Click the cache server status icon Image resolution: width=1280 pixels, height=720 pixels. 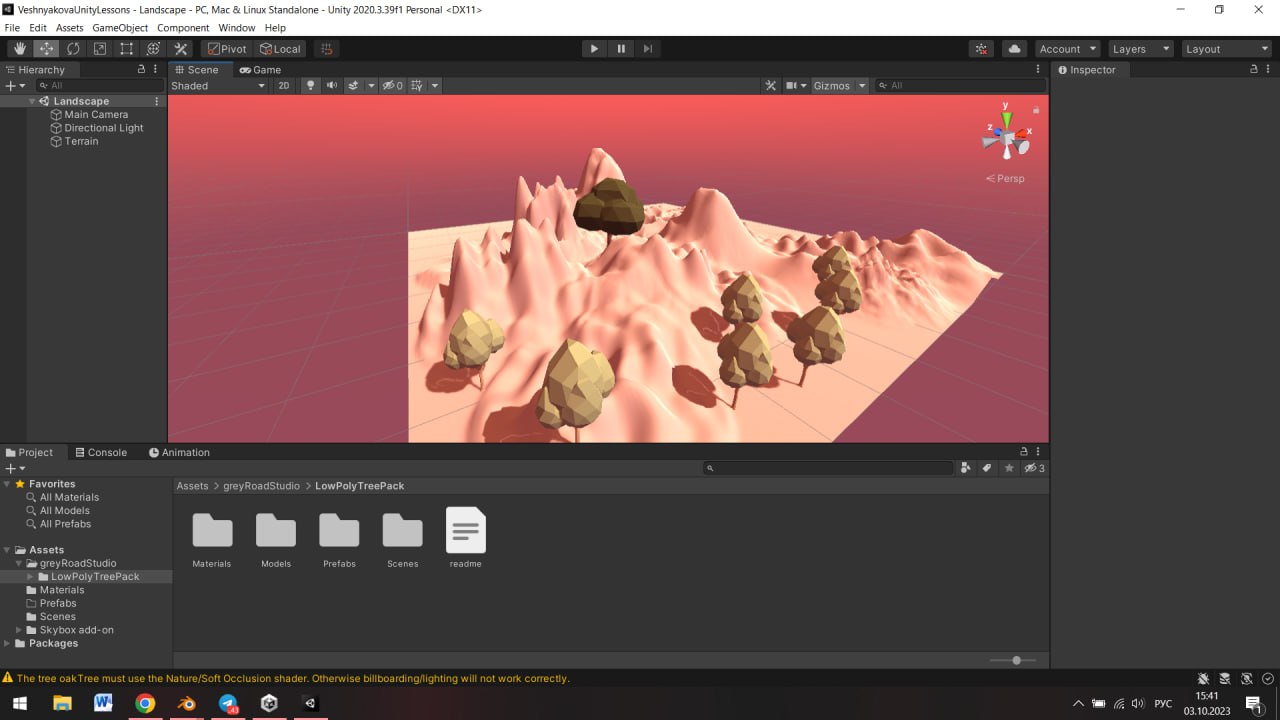1225,678
